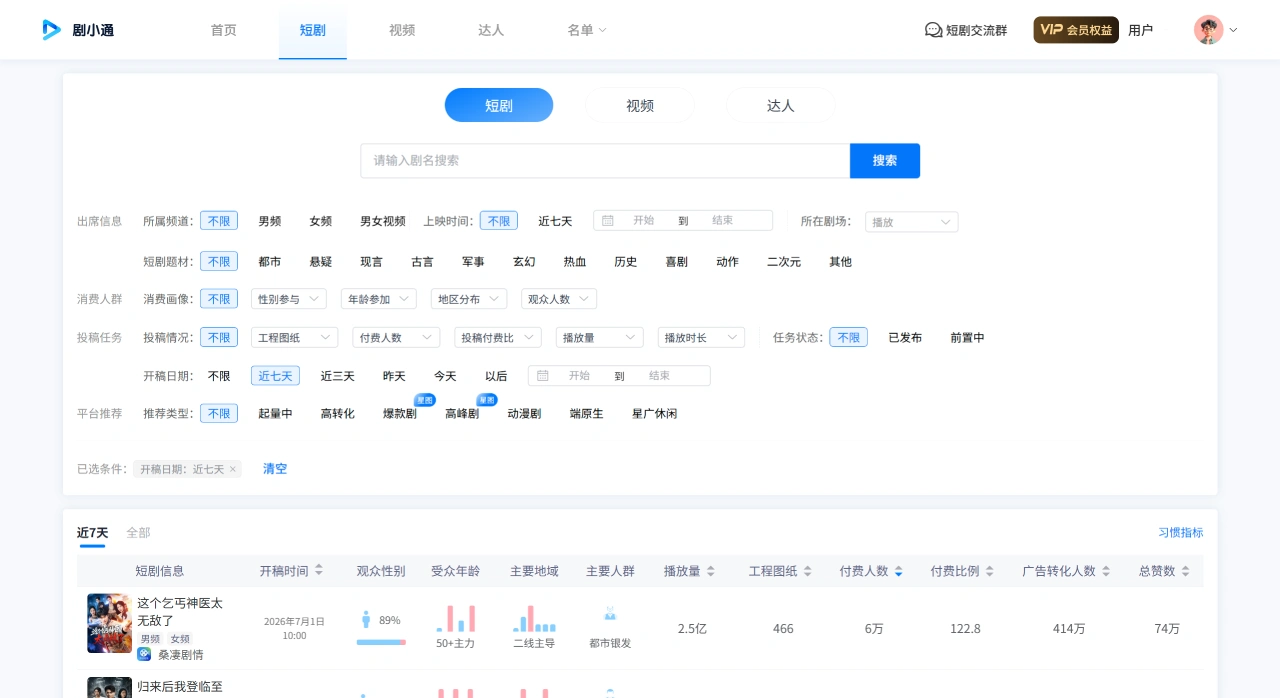Select 不限 for 所属频道

pos(219,221)
